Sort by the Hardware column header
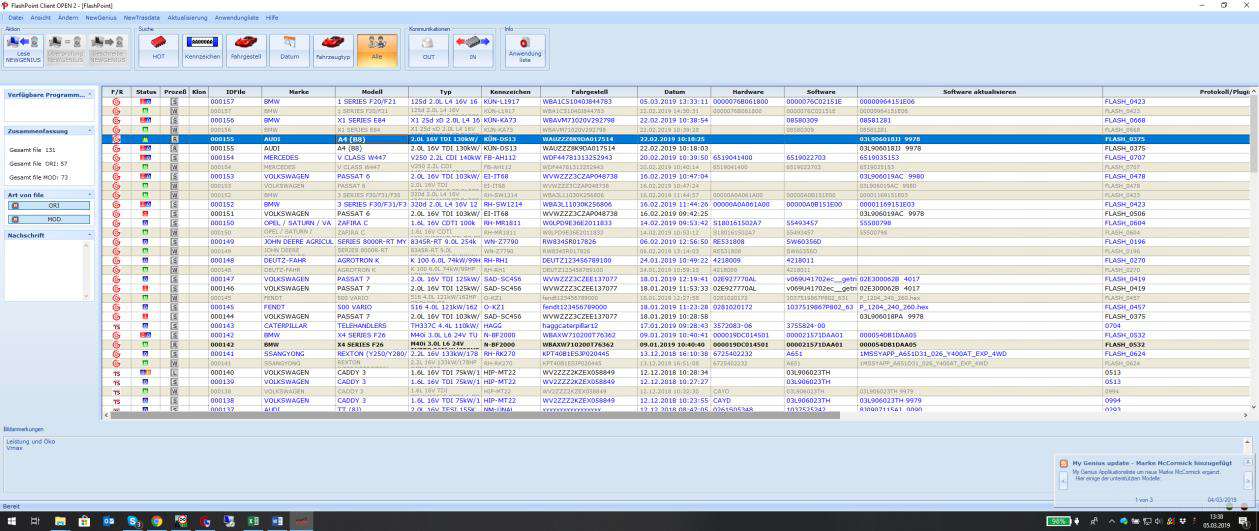The width and height of the screenshot is (1259, 531). tap(747, 92)
